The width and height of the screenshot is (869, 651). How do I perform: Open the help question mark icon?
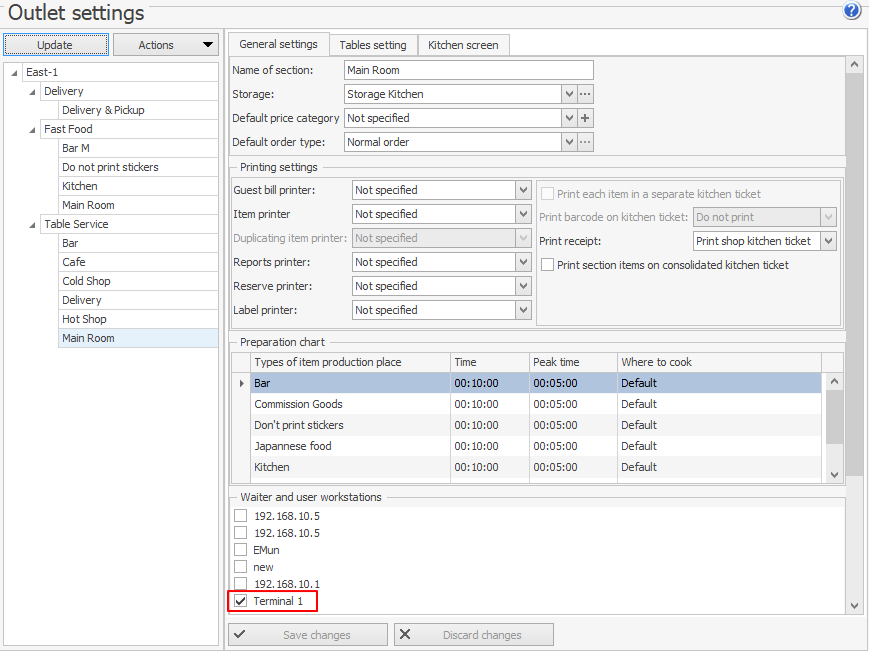click(x=852, y=11)
